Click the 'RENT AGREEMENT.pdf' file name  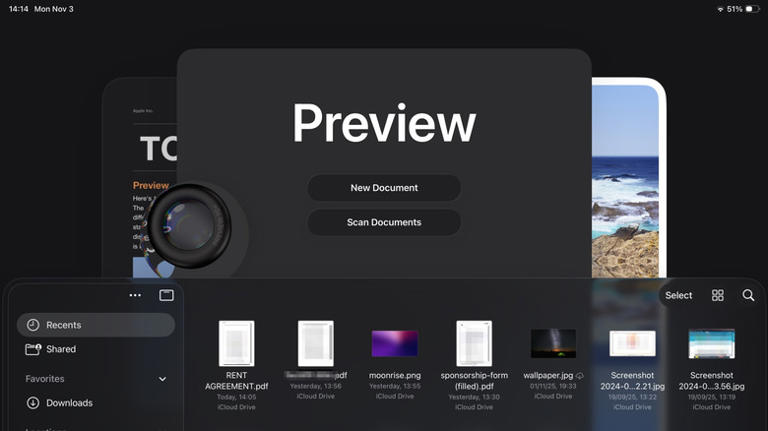pyautogui.click(x=237, y=381)
